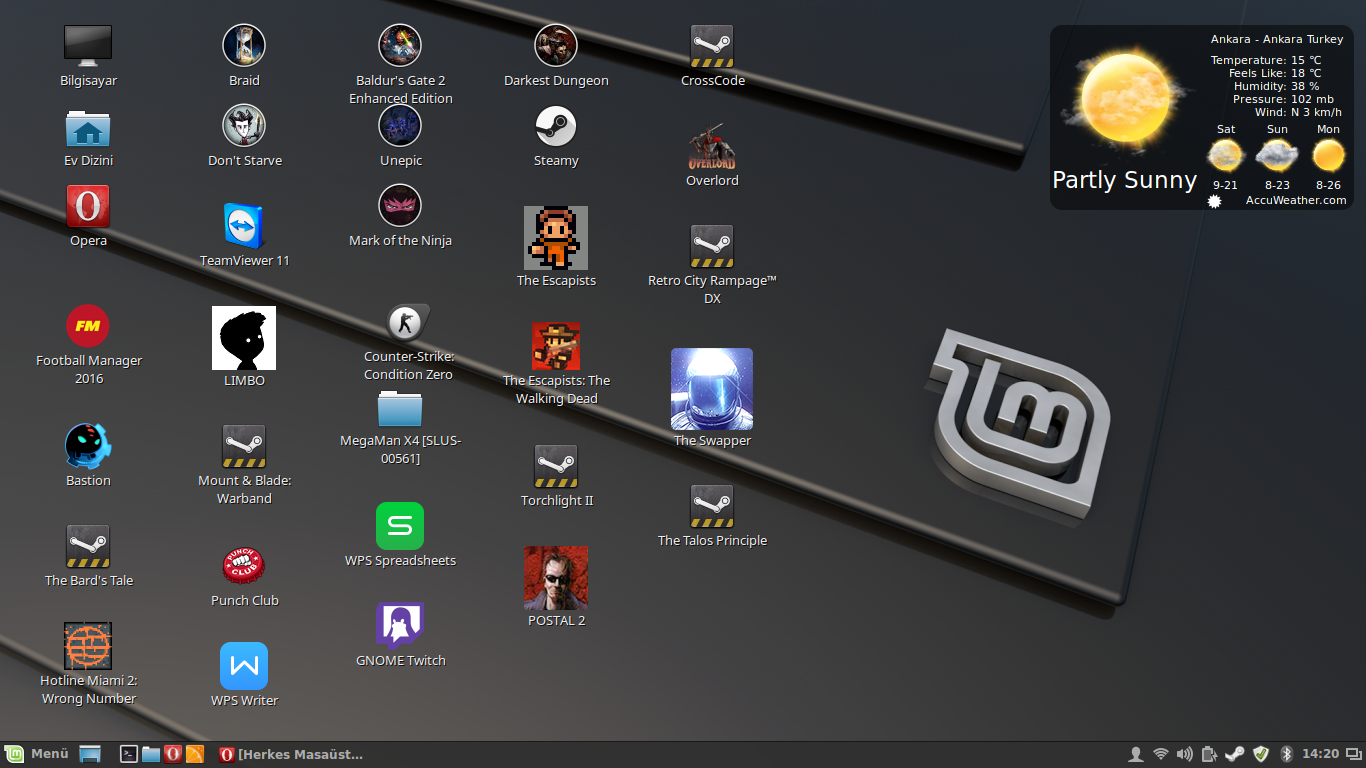Viewport: 1366px width, 768px height.
Task: Launch Opera from the desktop shortcut
Action: point(88,207)
